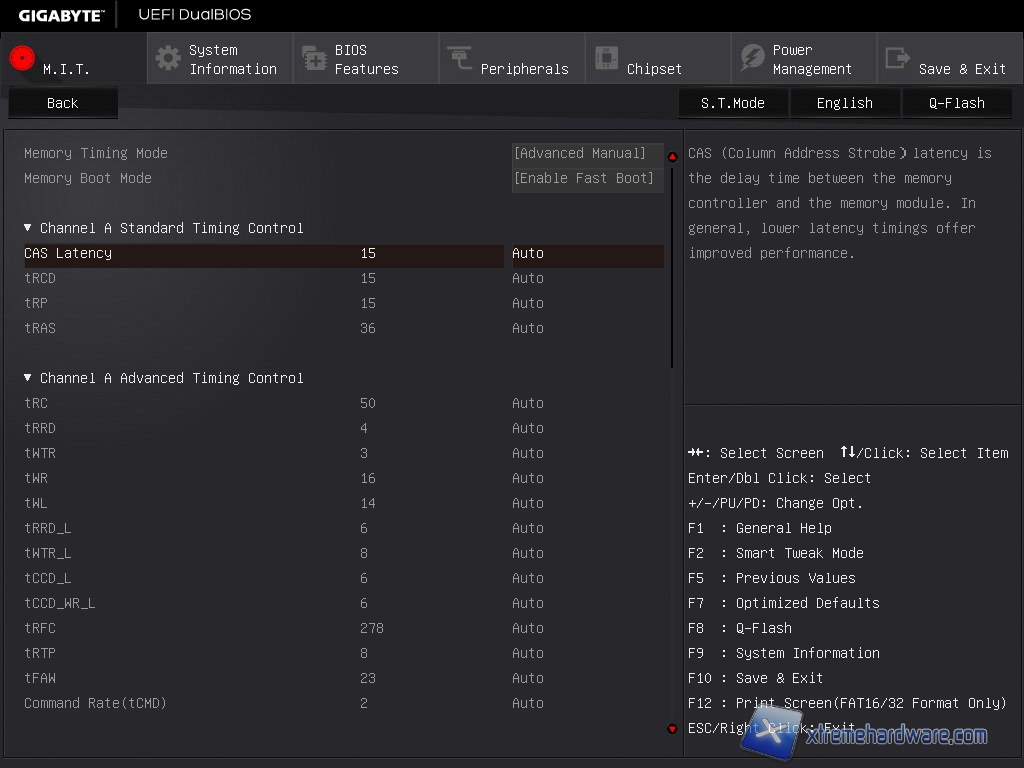Click the red M.I.T. icon
Viewport: 1024px width, 768px height.
pos(22,59)
